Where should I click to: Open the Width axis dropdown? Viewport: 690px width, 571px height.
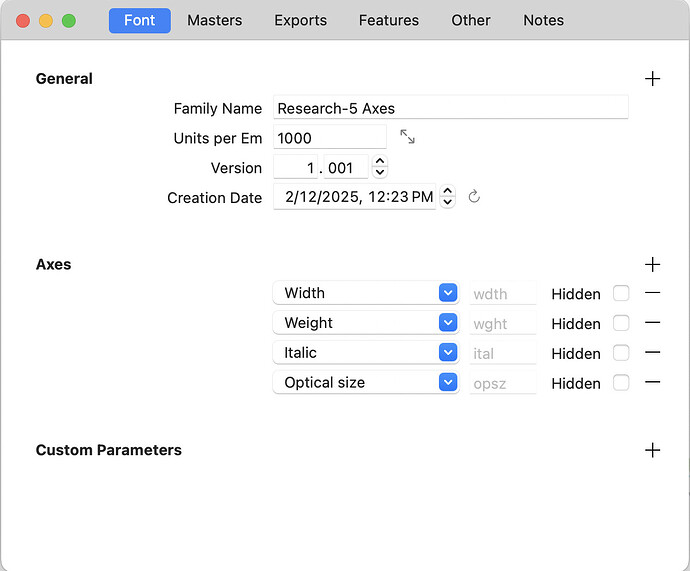coord(447,293)
